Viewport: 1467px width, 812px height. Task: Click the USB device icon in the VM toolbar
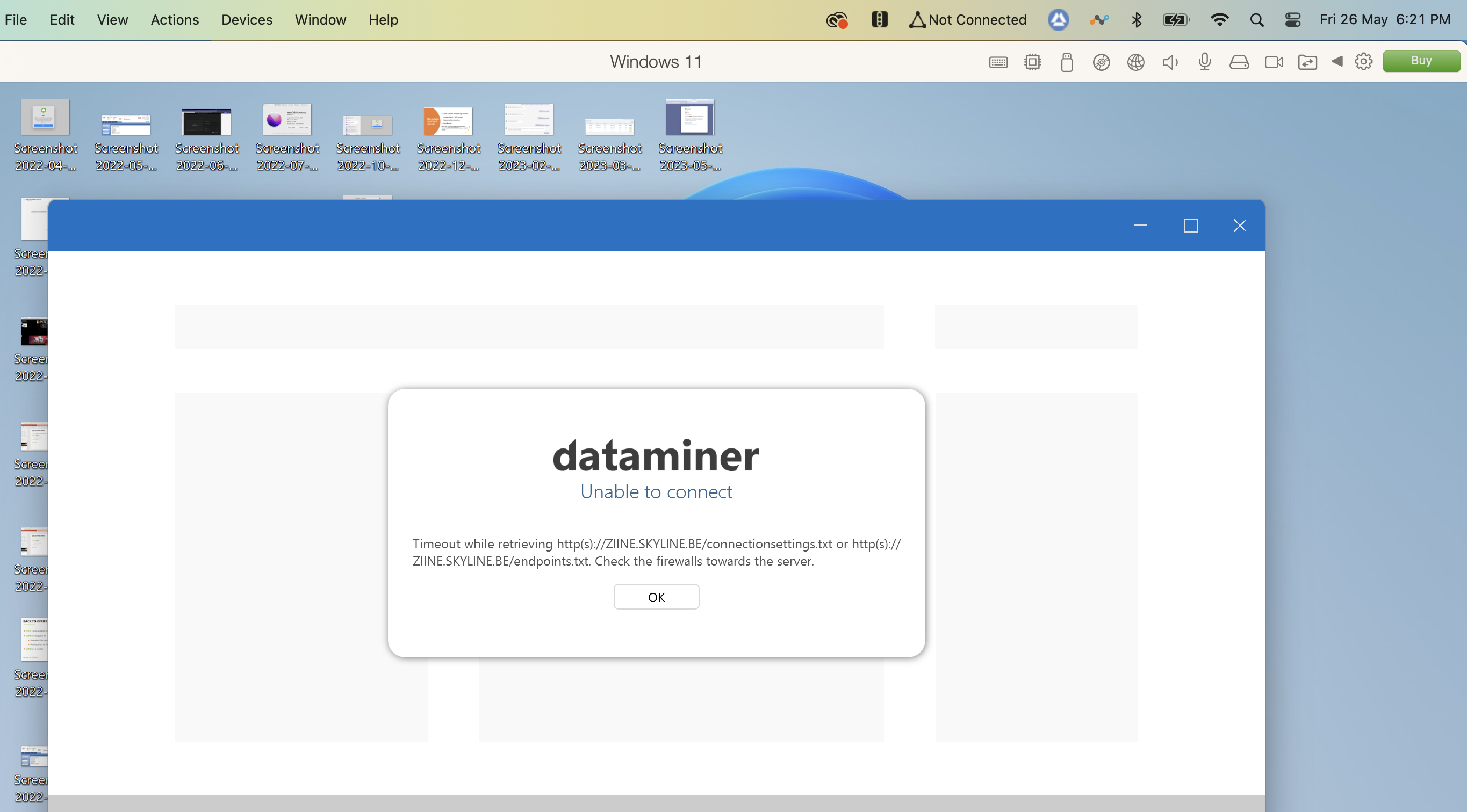point(1067,62)
